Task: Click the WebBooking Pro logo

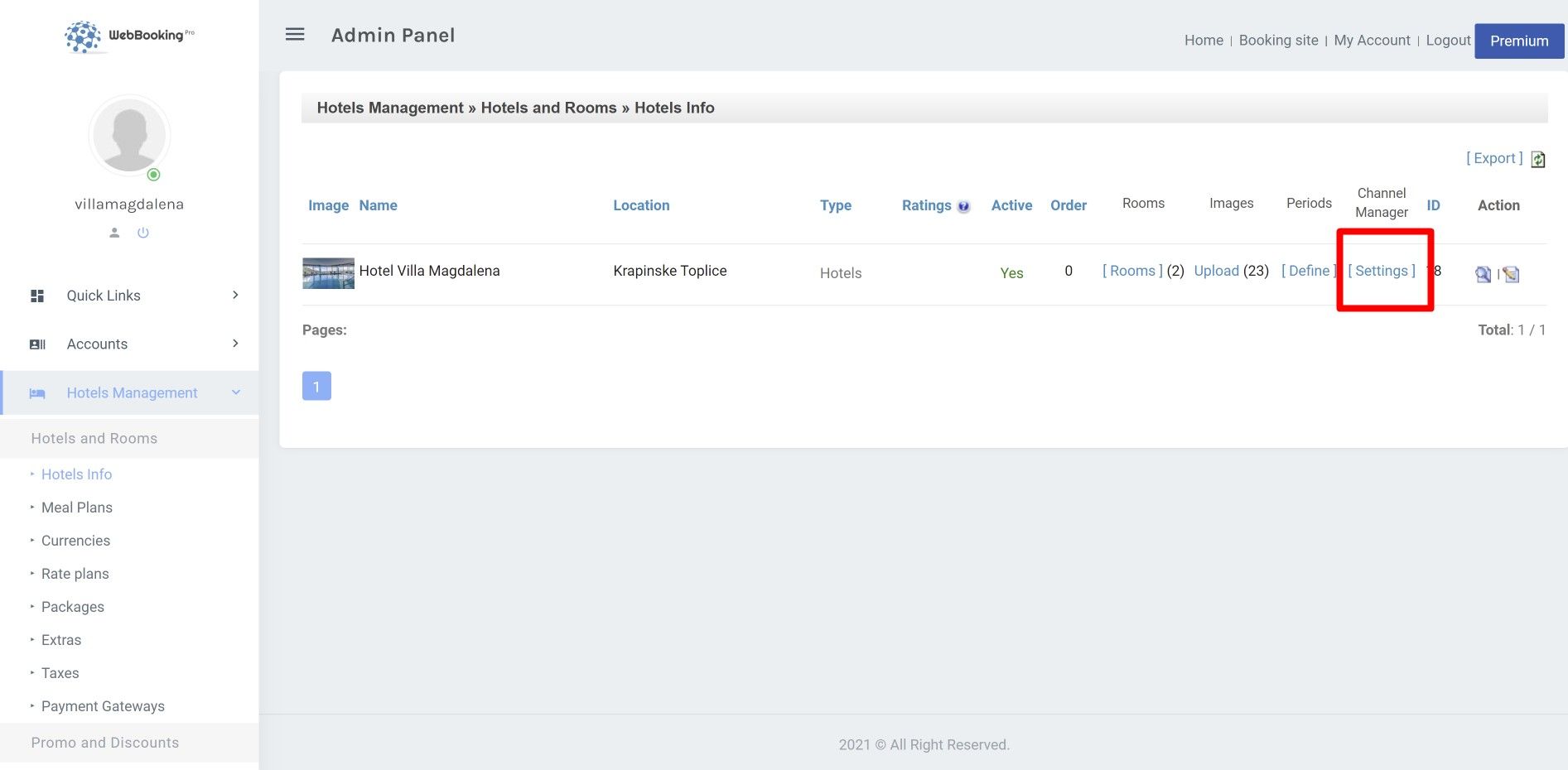Action: (129, 36)
